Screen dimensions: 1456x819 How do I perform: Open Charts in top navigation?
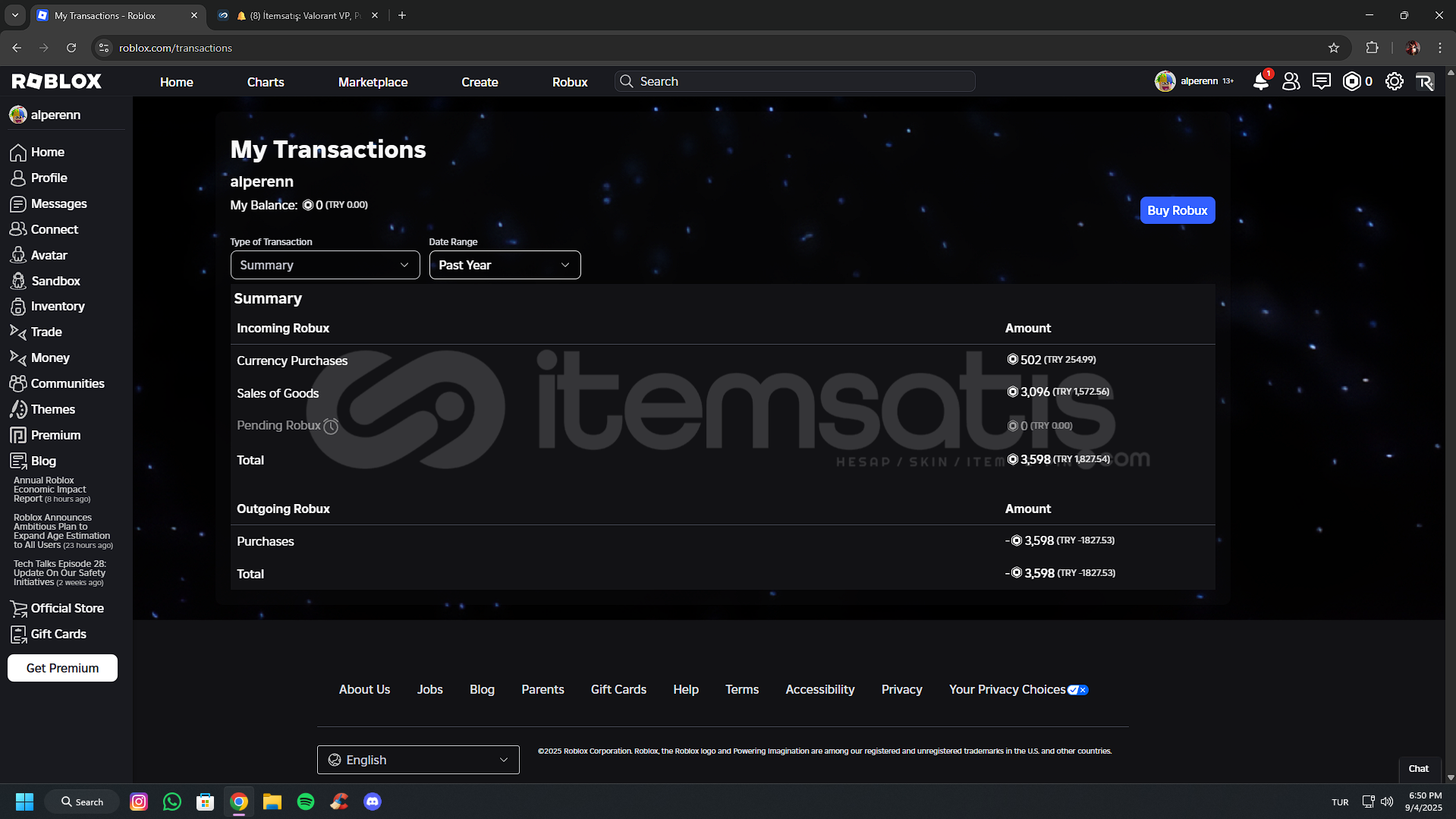(266, 82)
